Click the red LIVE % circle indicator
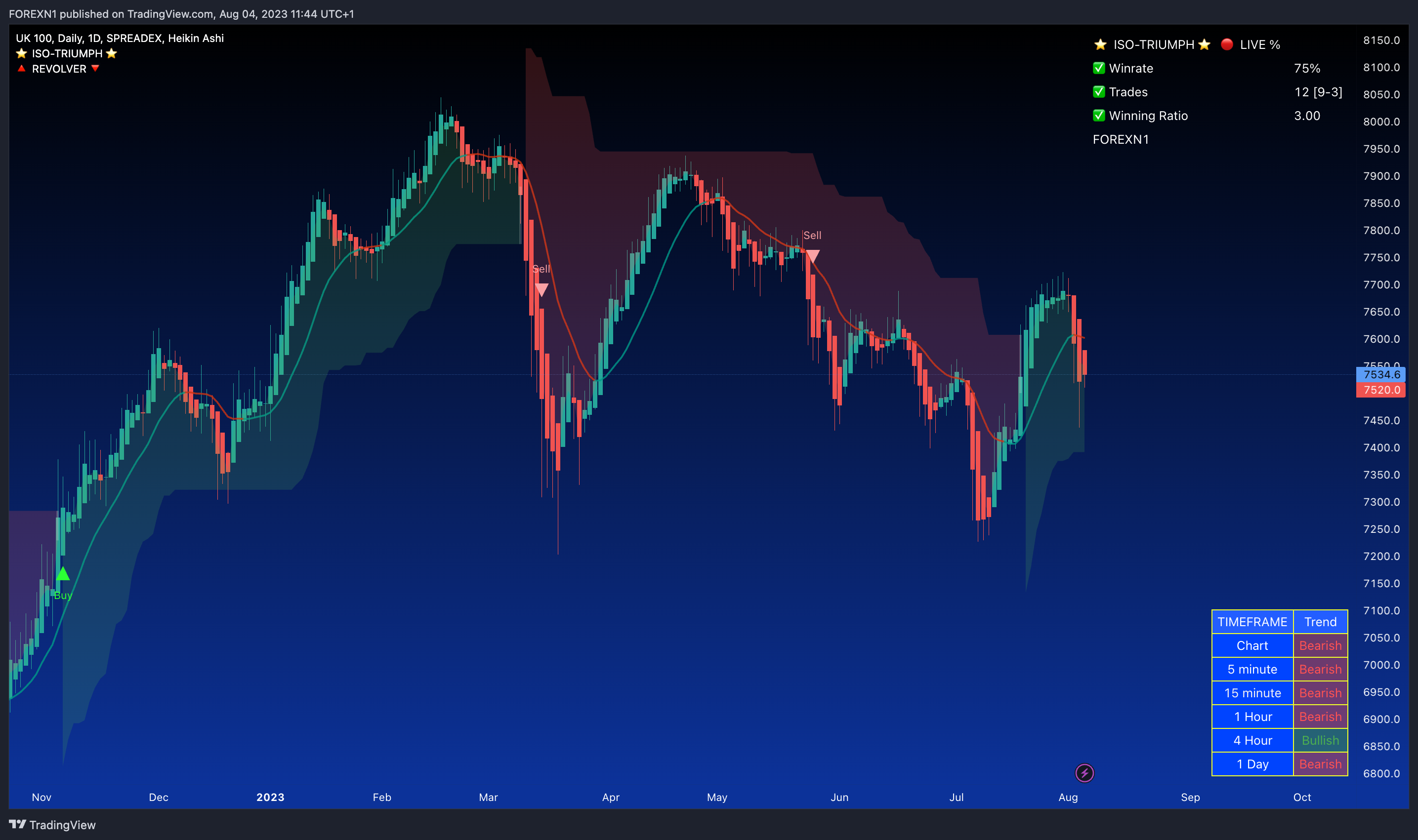 tap(1227, 44)
